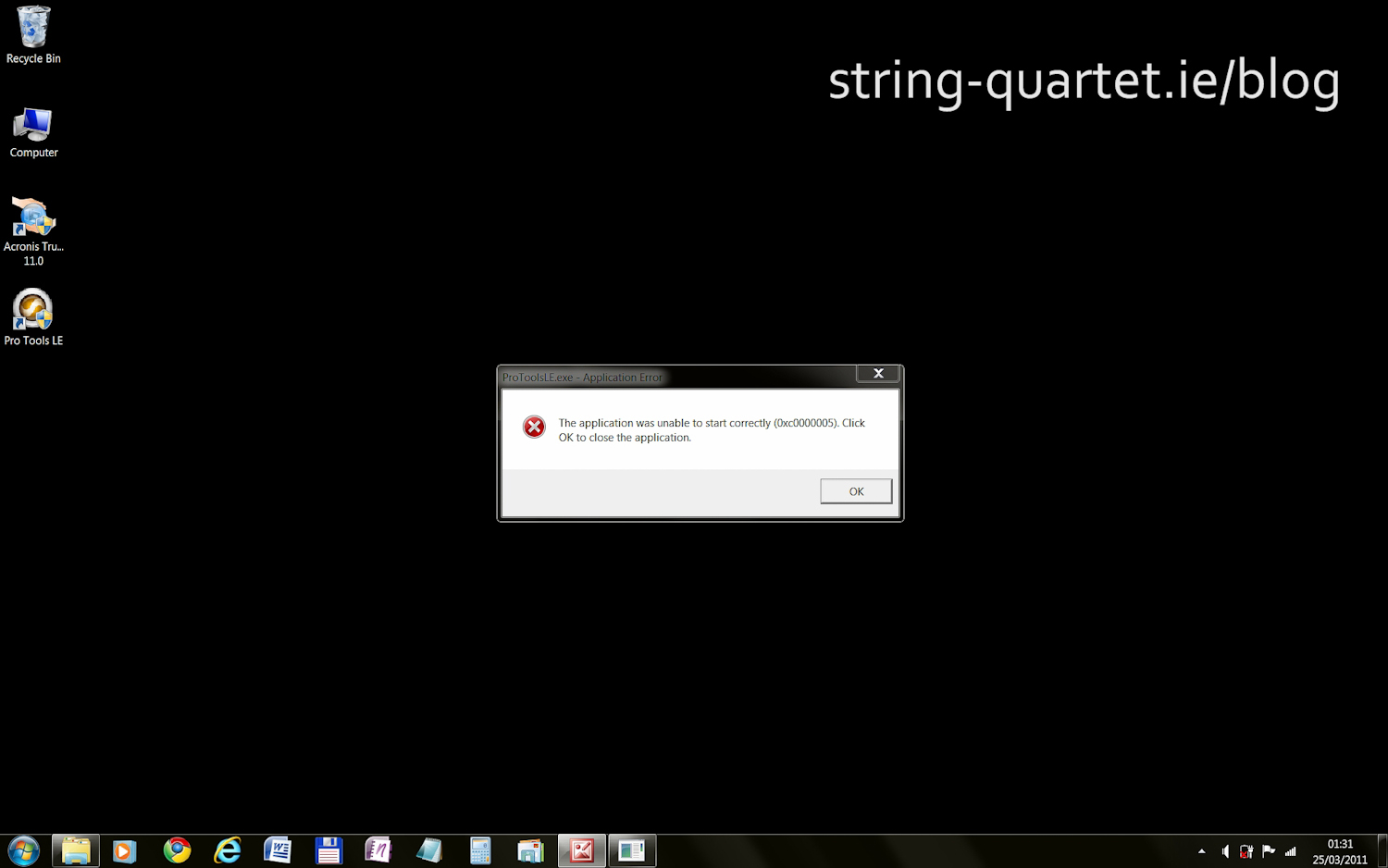Screen dimensions: 1388x868
Task: Select the Acronis True Image 11.0 shortcut
Action: click(x=33, y=231)
